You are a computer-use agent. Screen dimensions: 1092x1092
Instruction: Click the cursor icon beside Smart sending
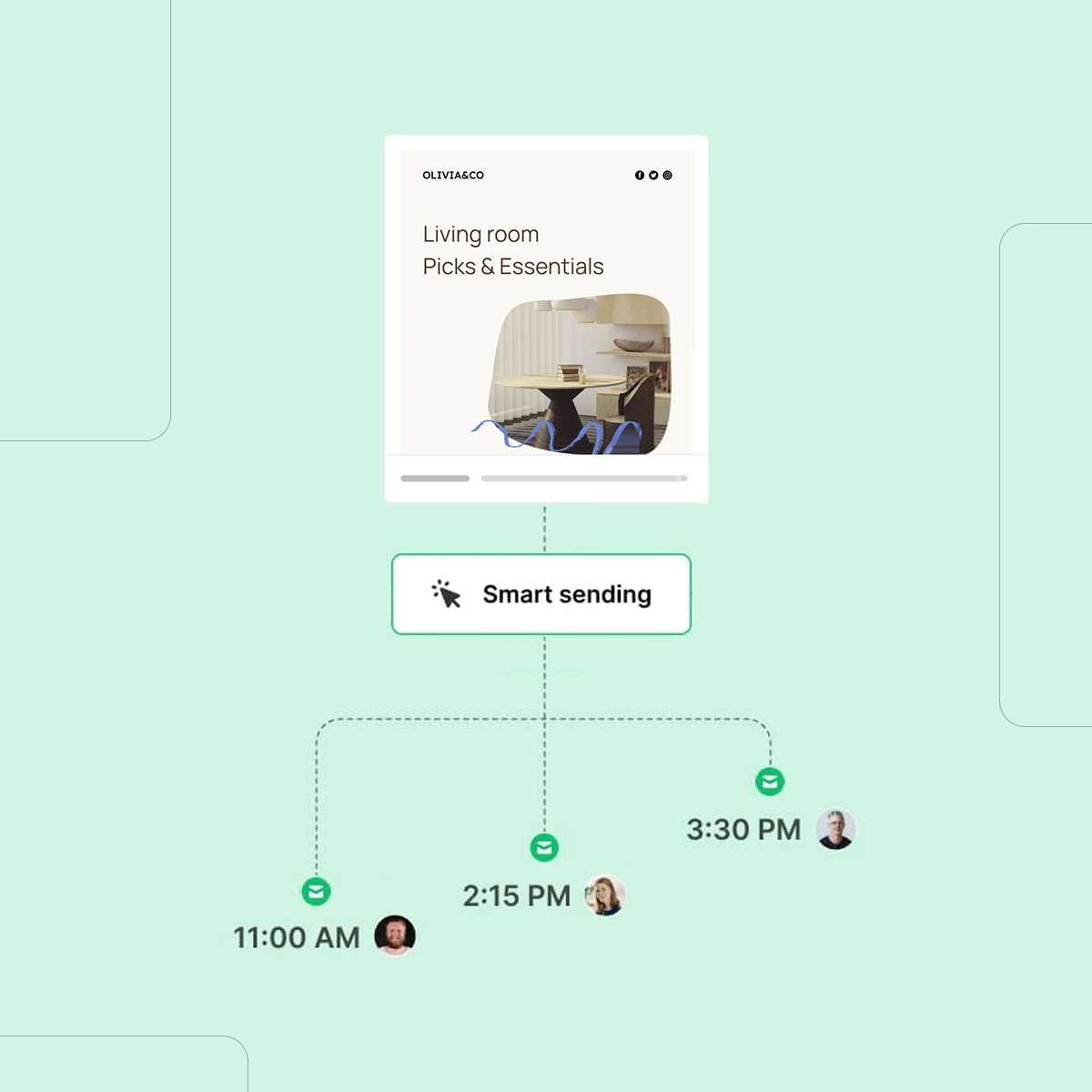tap(446, 594)
